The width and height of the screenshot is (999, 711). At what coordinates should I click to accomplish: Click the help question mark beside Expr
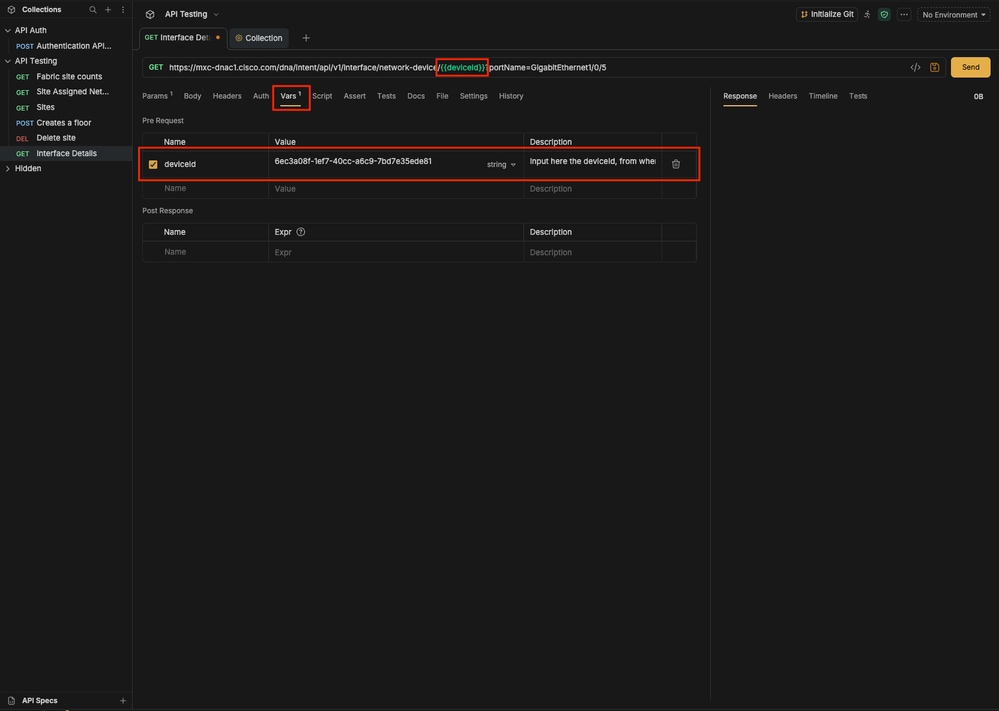point(301,232)
